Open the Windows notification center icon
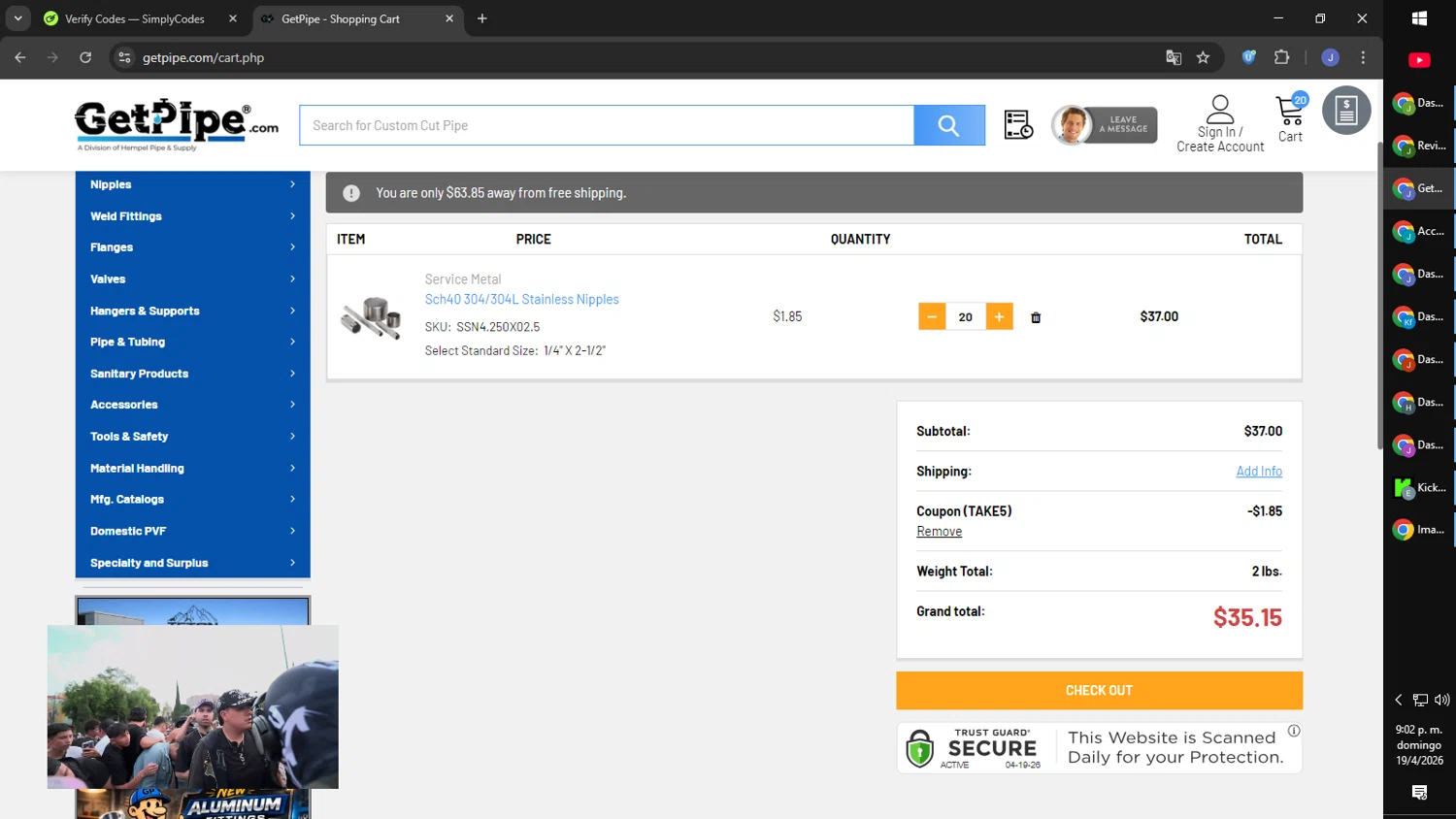The height and width of the screenshot is (819, 1456). (x=1419, y=793)
